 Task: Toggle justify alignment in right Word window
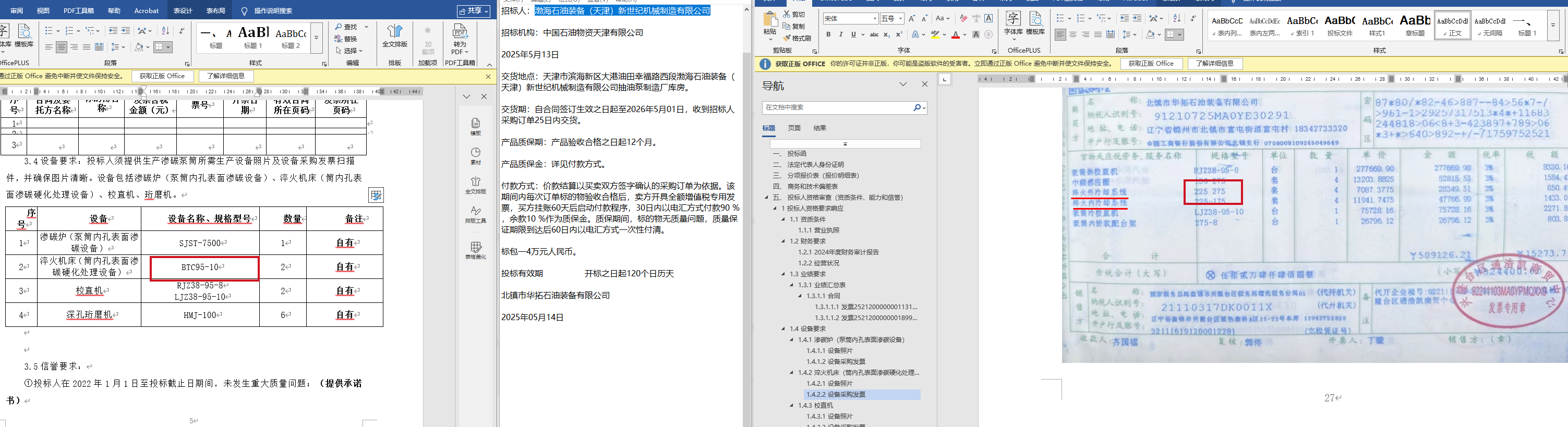tap(1098, 34)
